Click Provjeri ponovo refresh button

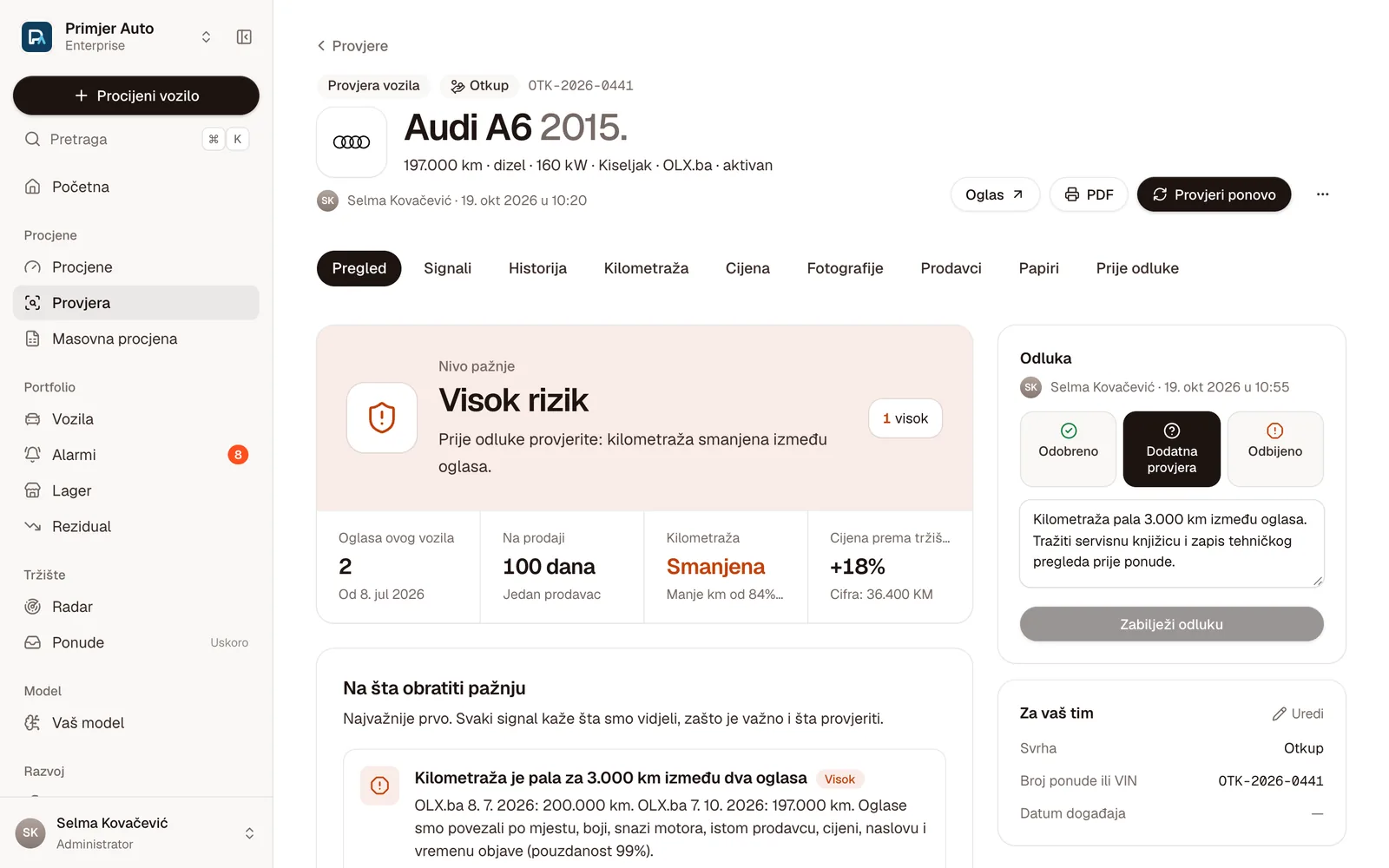click(x=1214, y=194)
